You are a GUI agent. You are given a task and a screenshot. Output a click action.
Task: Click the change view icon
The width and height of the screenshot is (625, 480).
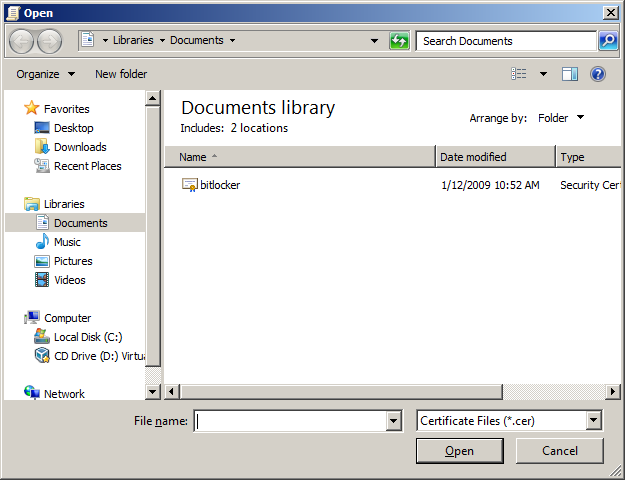click(519, 74)
